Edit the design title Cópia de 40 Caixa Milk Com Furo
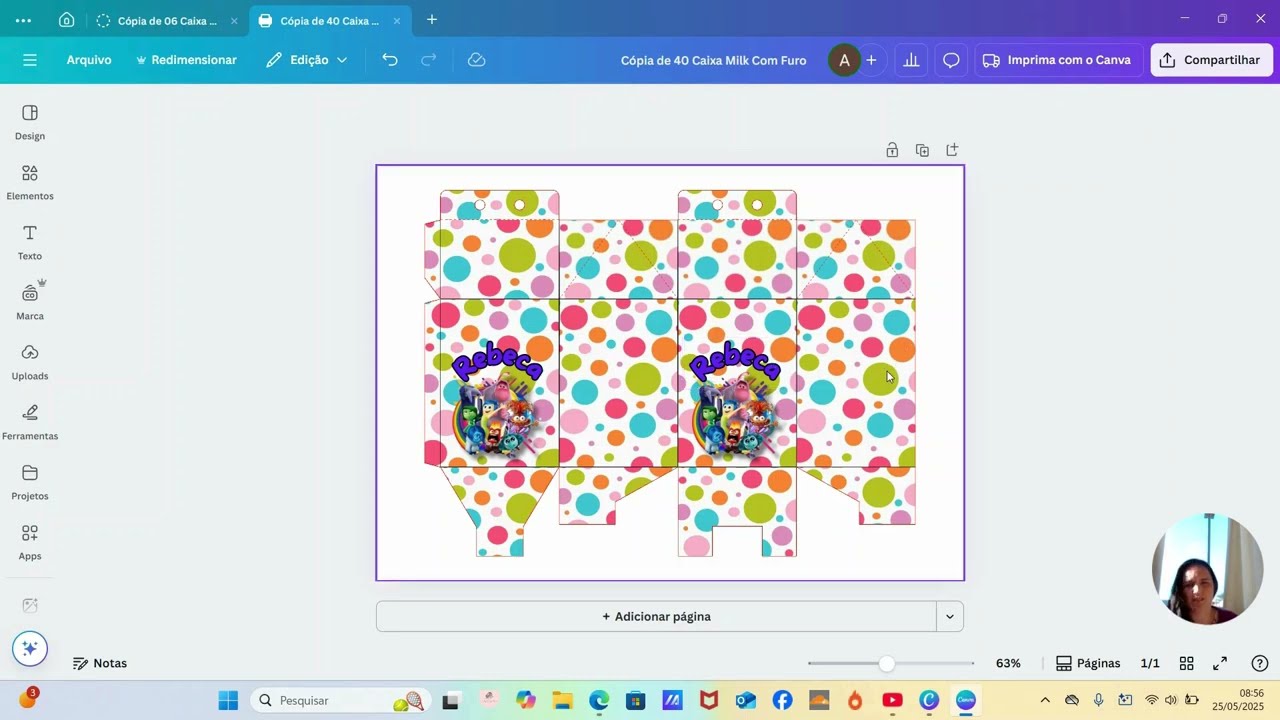This screenshot has height=720, width=1280. point(713,60)
